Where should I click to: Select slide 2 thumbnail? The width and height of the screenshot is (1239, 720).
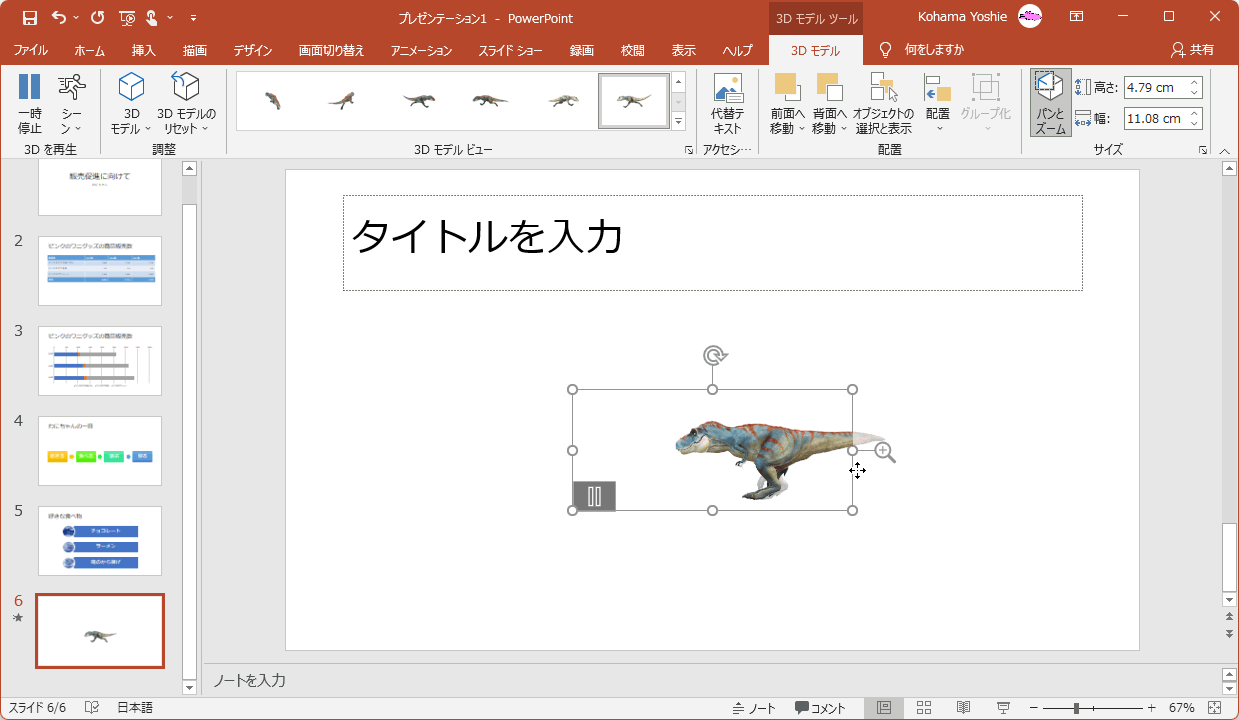point(100,270)
